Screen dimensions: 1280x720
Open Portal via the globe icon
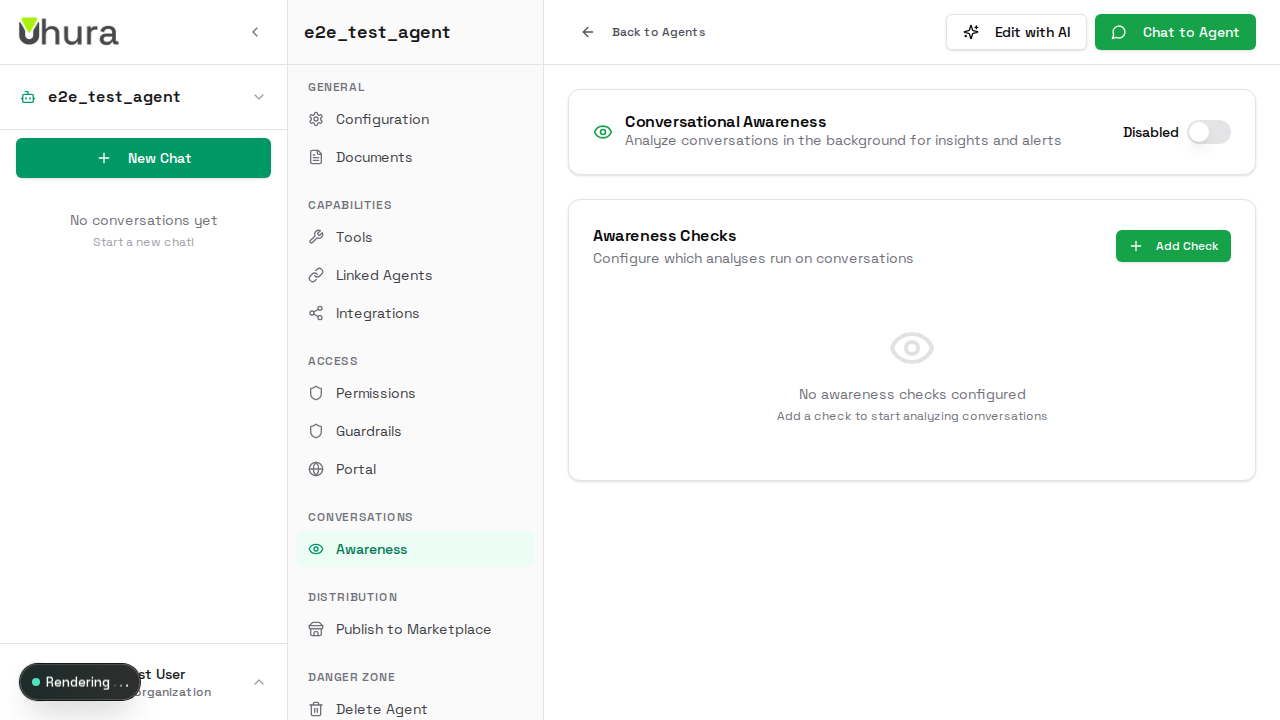[x=315, y=469]
